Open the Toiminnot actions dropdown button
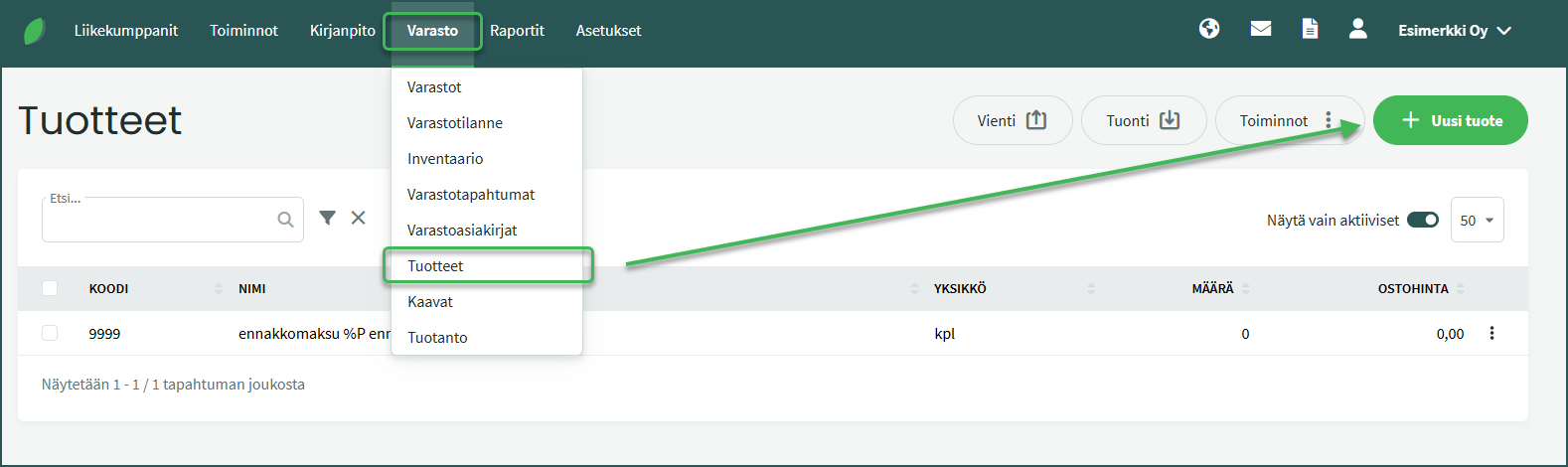Screen dimensions: 1568x467 [1288, 120]
